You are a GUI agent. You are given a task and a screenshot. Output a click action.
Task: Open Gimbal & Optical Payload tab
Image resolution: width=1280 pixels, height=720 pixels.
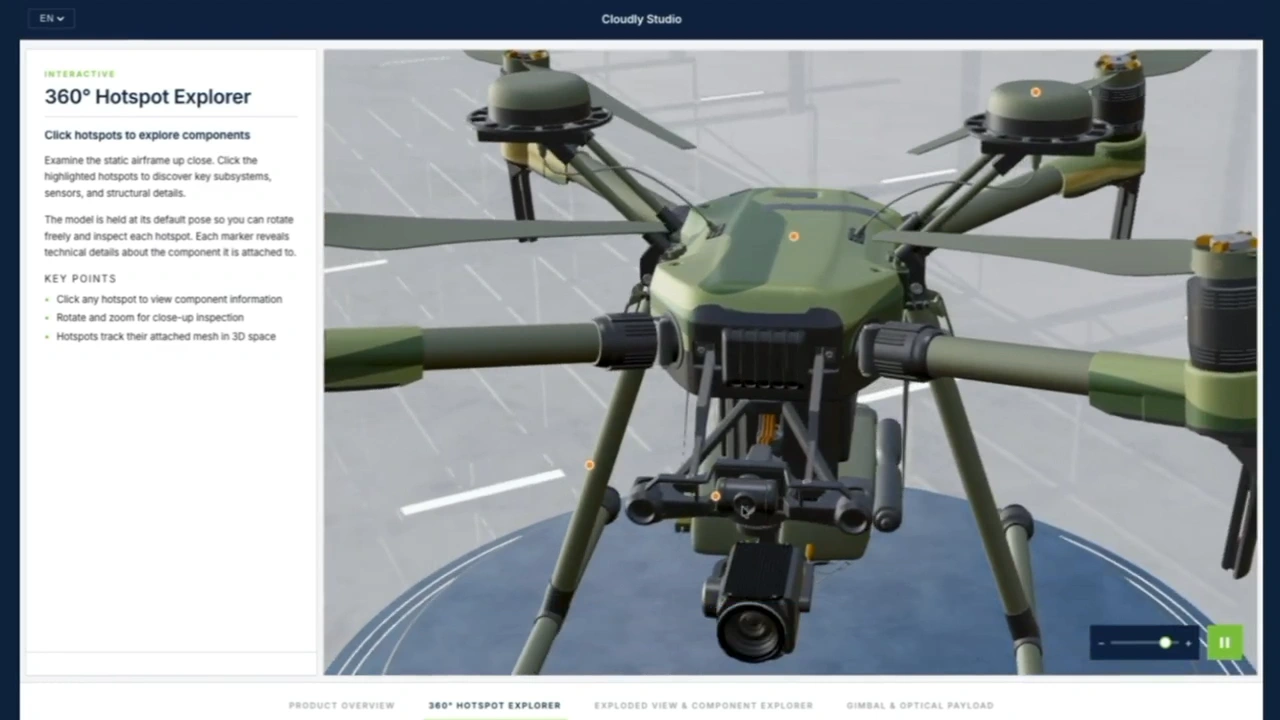(x=919, y=705)
